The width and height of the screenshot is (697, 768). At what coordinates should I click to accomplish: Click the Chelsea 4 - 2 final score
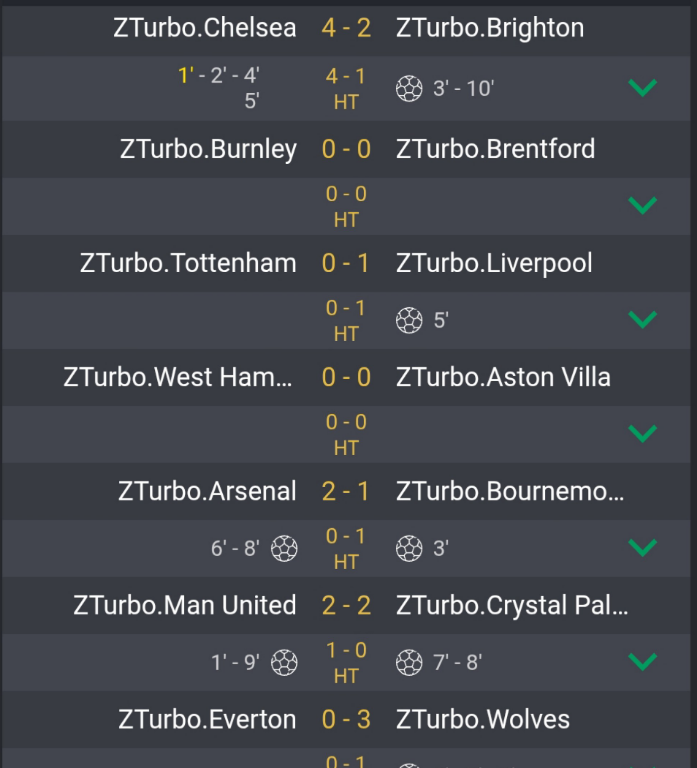click(x=346, y=28)
